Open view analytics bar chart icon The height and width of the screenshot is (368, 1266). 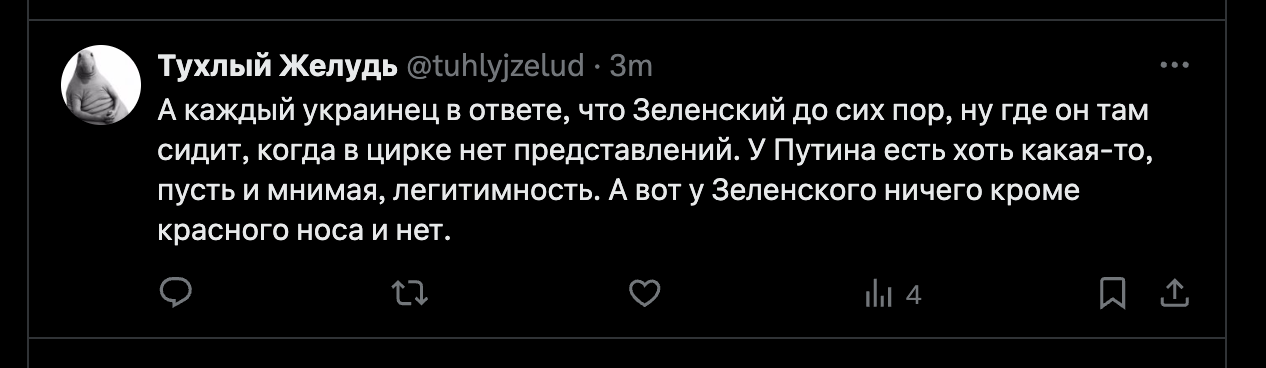coord(878,294)
